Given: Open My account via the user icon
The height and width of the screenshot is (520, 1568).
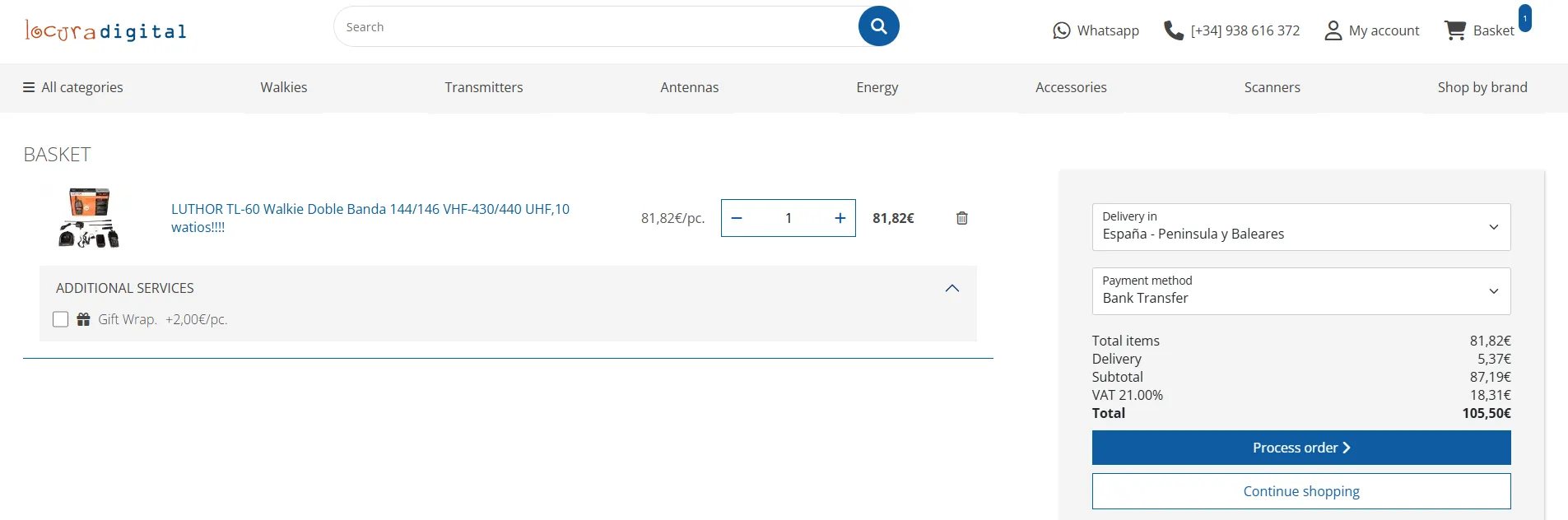Looking at the screenshot, I should 1332,30.
